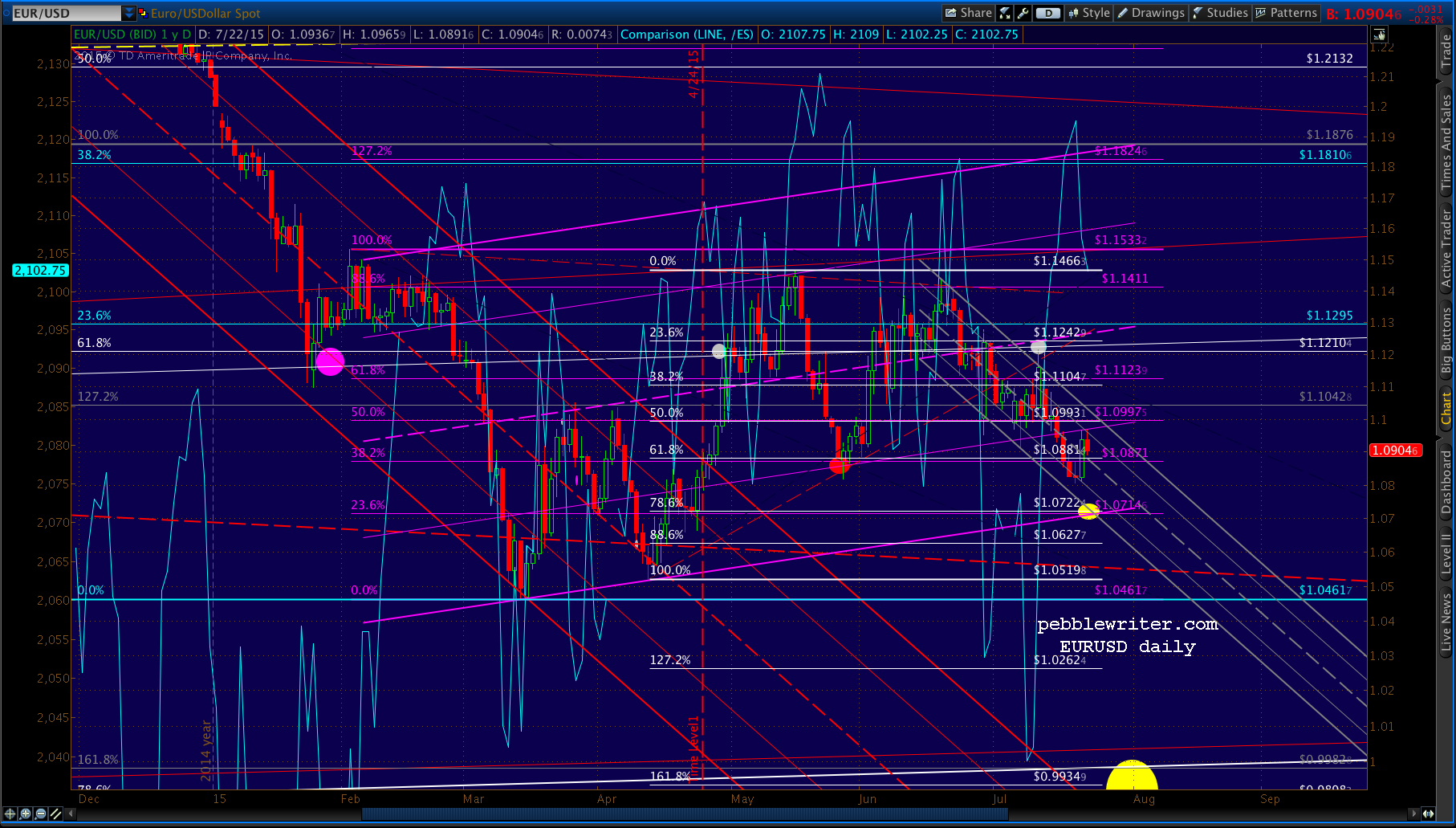Click the bid quote B: 1.0904
This screenshot has width=1456, height=828.
coord(1364,14)
